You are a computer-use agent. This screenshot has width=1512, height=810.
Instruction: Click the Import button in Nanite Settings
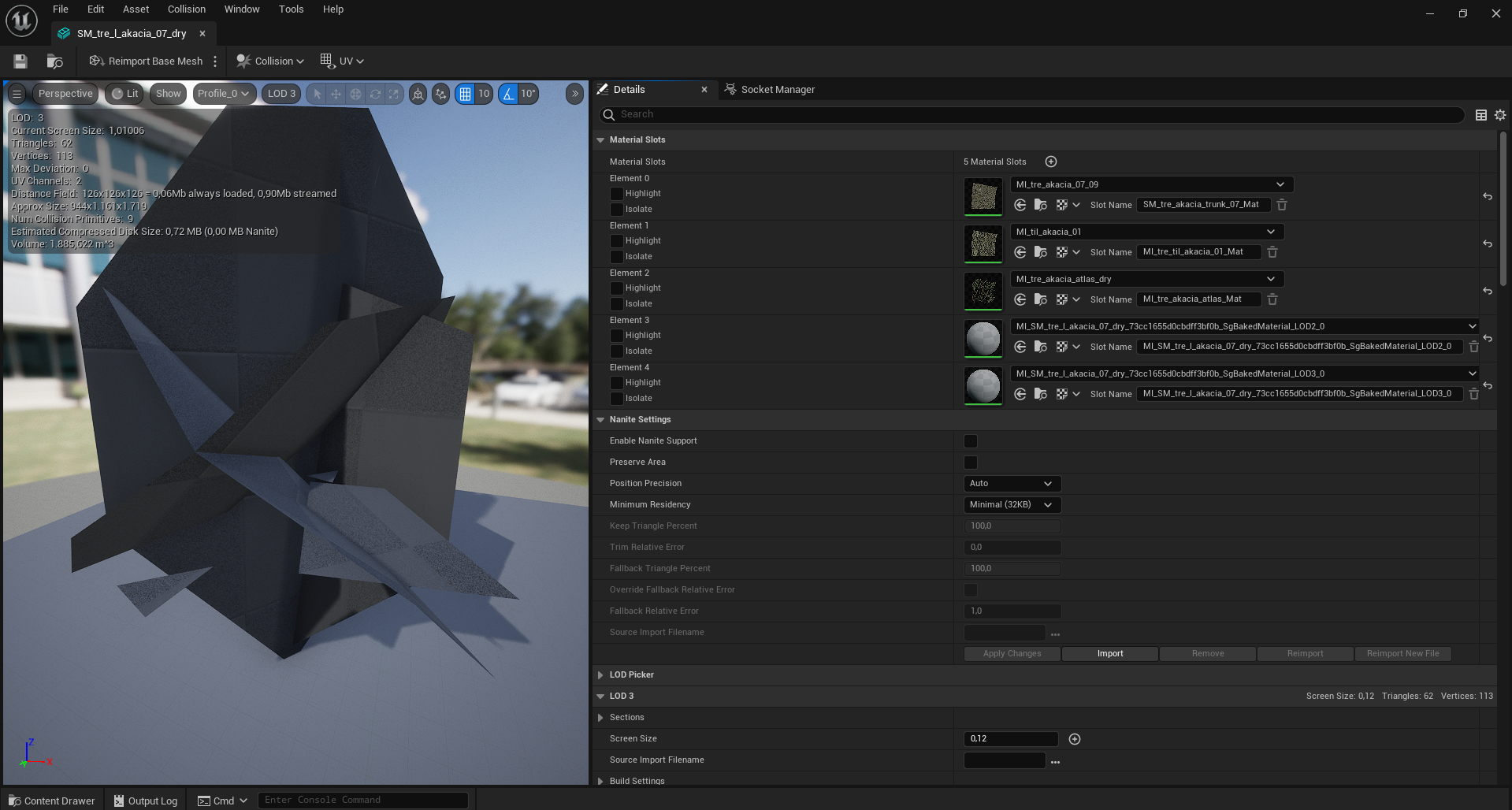1110,654
